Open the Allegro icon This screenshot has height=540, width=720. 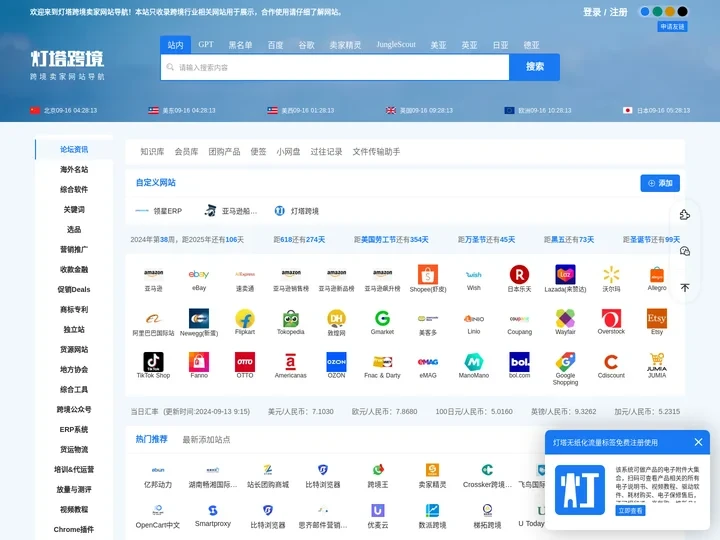click(657, 275)
